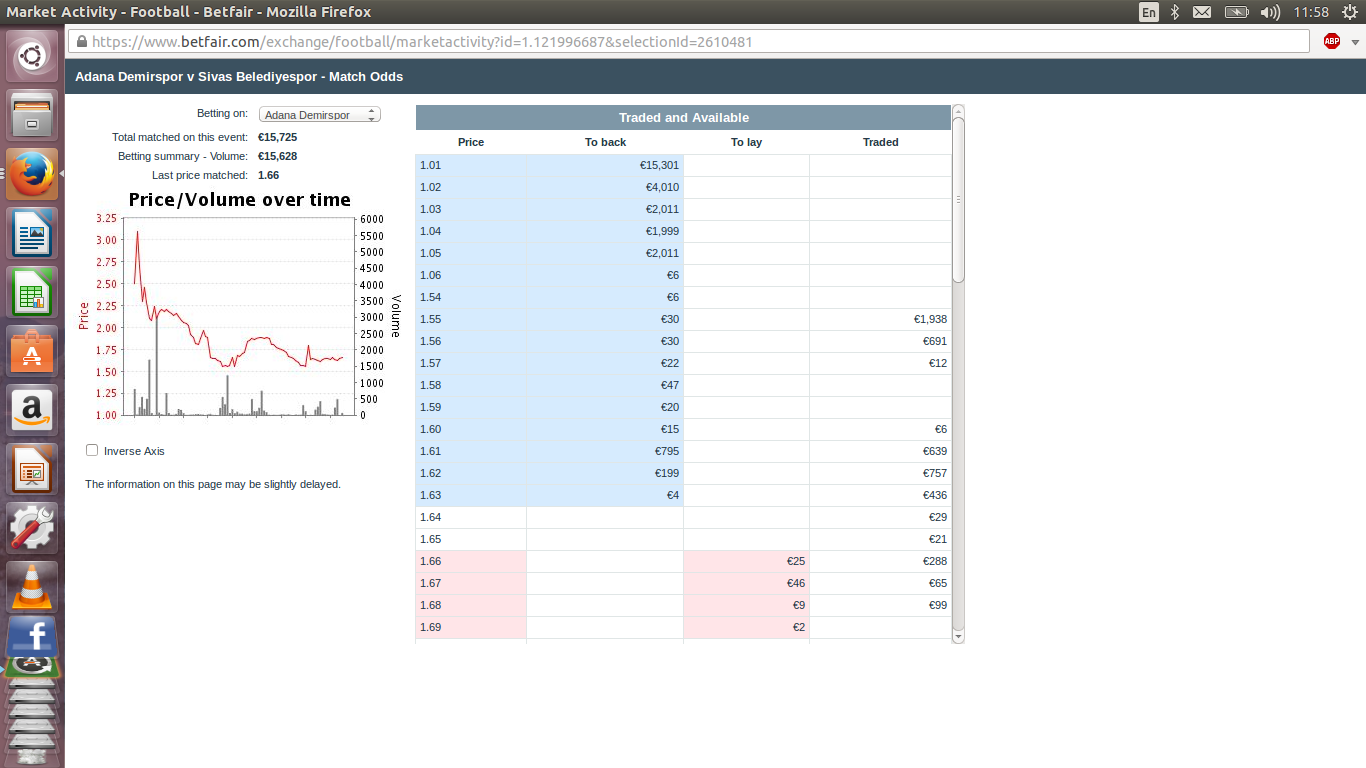Enable the Inverse Axis checkbox
1366x768 pixels.
coord(92,451)
